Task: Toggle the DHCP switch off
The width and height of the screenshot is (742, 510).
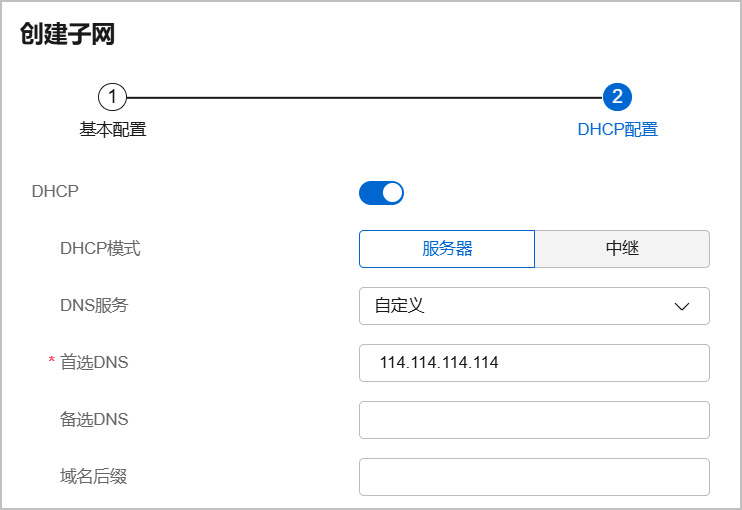Action: [x=381, y=193]
